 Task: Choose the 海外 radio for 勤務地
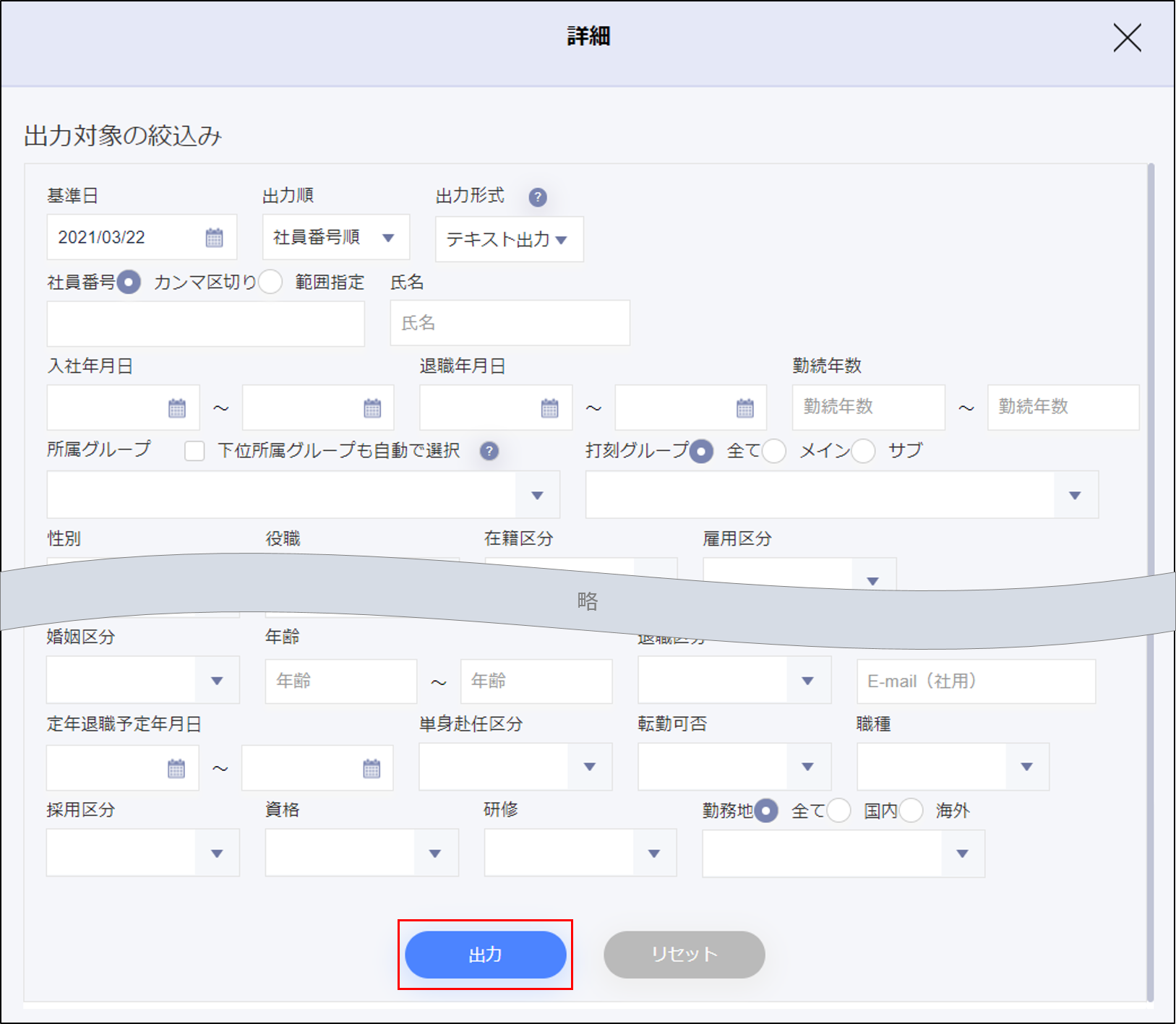click(x=911, y=811)
